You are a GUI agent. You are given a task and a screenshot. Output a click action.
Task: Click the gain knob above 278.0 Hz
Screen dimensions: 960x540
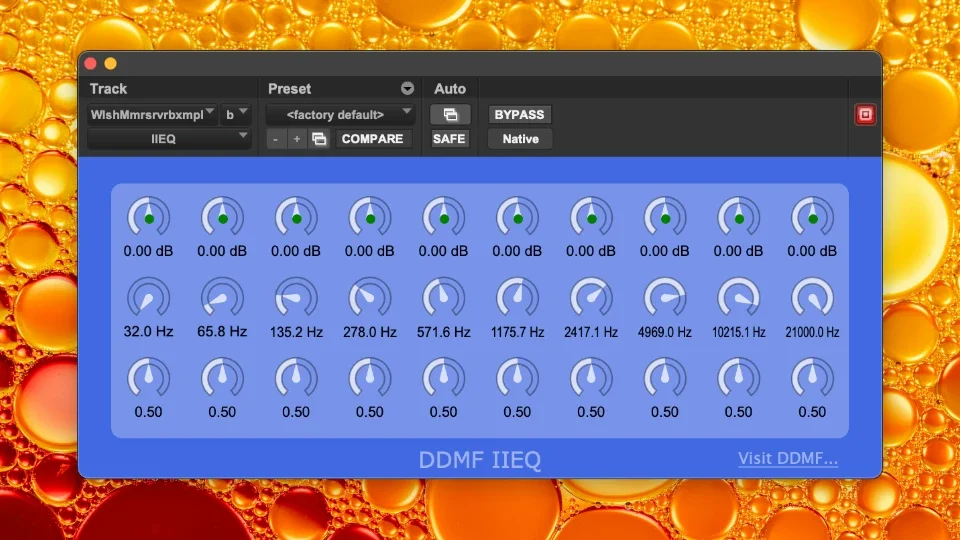click(x=370, y=217)
